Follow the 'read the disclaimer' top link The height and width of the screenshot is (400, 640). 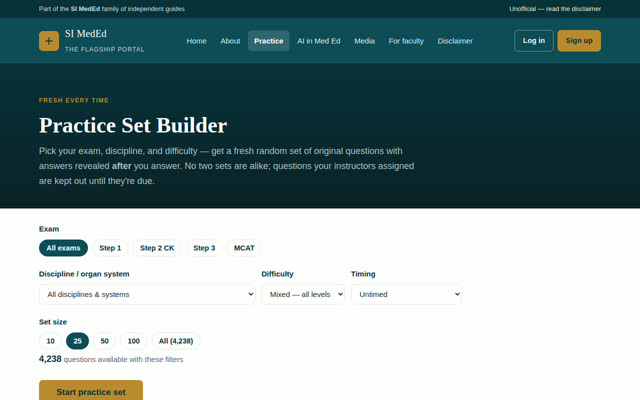pyautogui.click(x=555, y=9)
